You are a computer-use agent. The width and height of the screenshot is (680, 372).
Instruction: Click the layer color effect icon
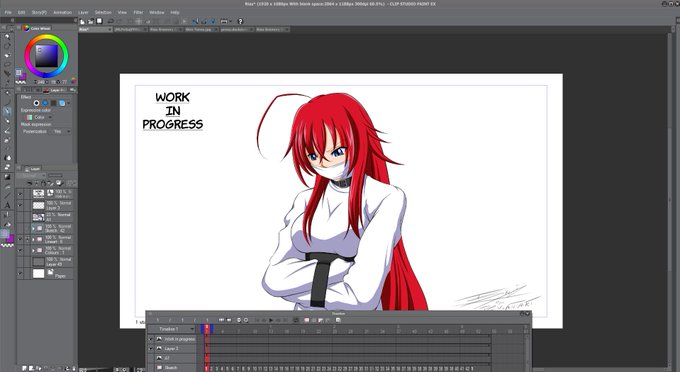pyautogui.click(x=62, y=103)
